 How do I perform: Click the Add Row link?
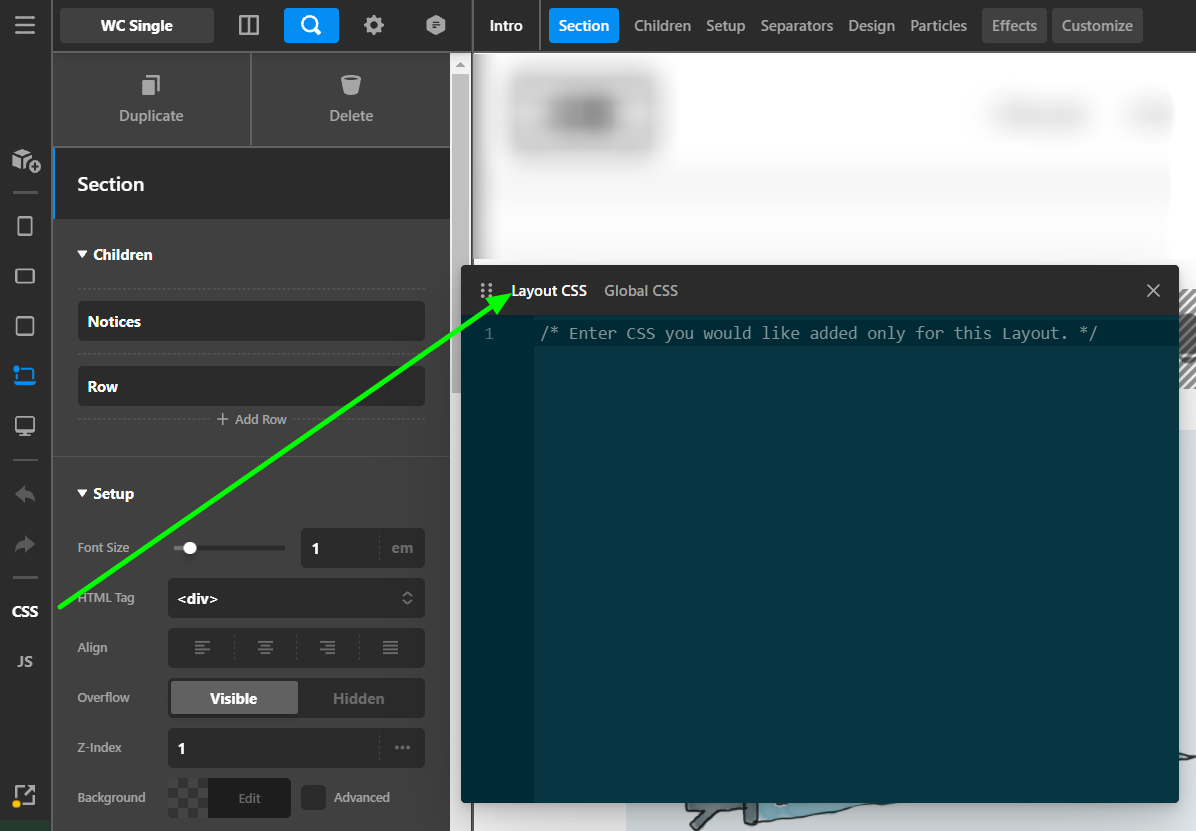252,420
